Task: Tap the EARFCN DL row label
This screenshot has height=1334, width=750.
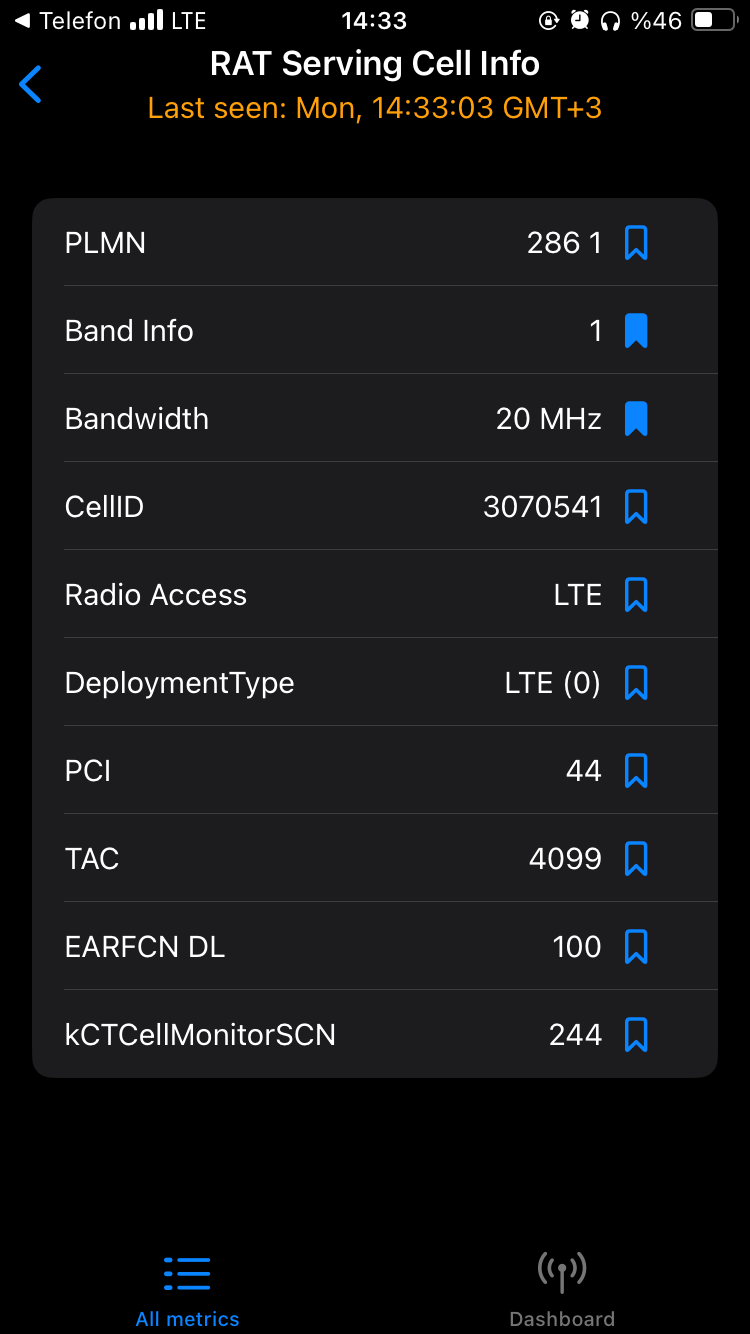Action: pos(145,947)
